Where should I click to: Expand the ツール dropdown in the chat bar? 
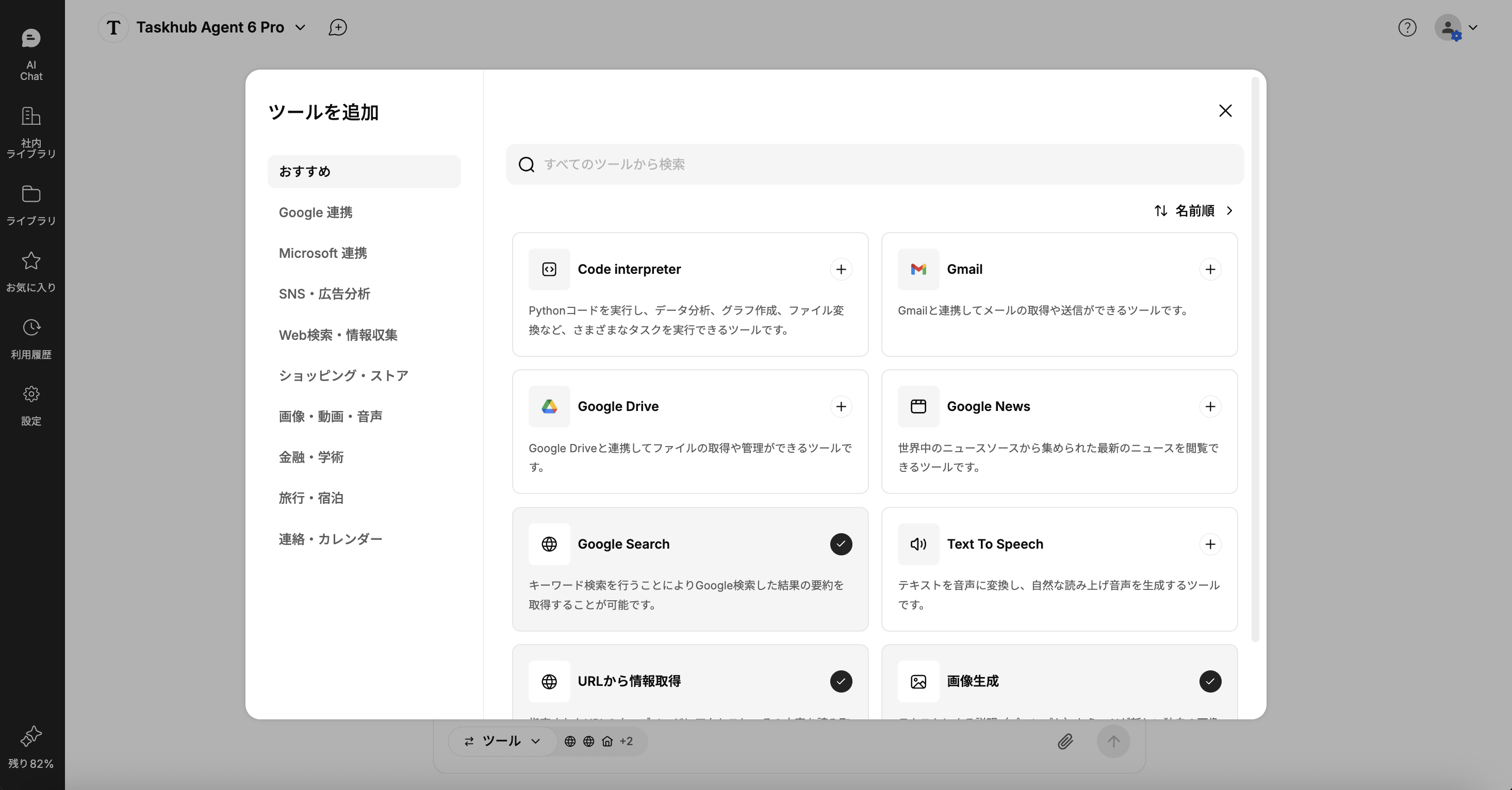tap(502, 742)
